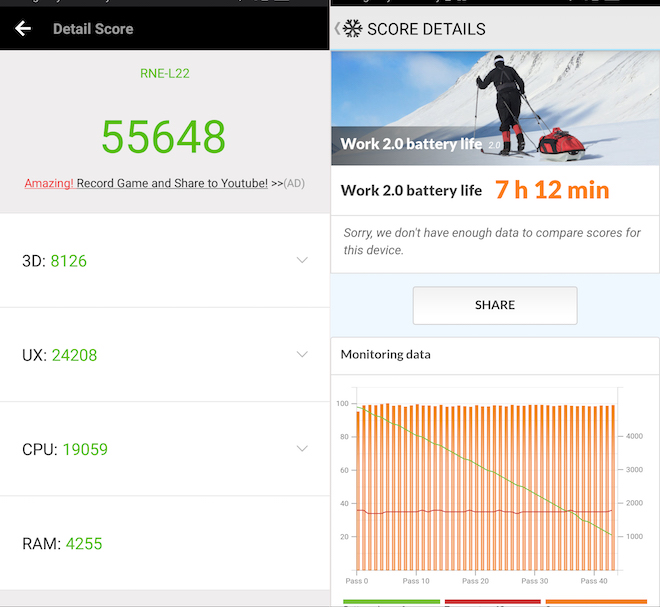Image resolution: width=660 pixels, height=607 pixels.
Task: Select the green legend bar below chart
Action: point(391,603)
